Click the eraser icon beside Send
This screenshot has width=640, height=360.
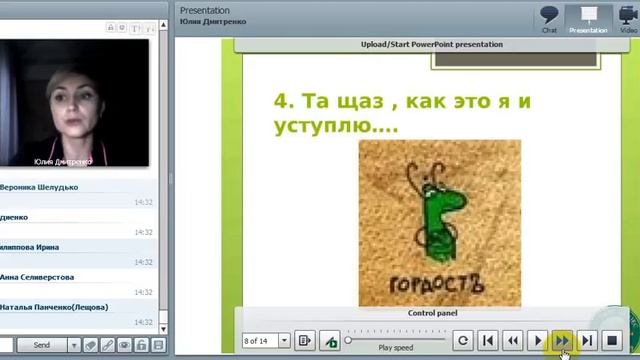click(91, 345)
